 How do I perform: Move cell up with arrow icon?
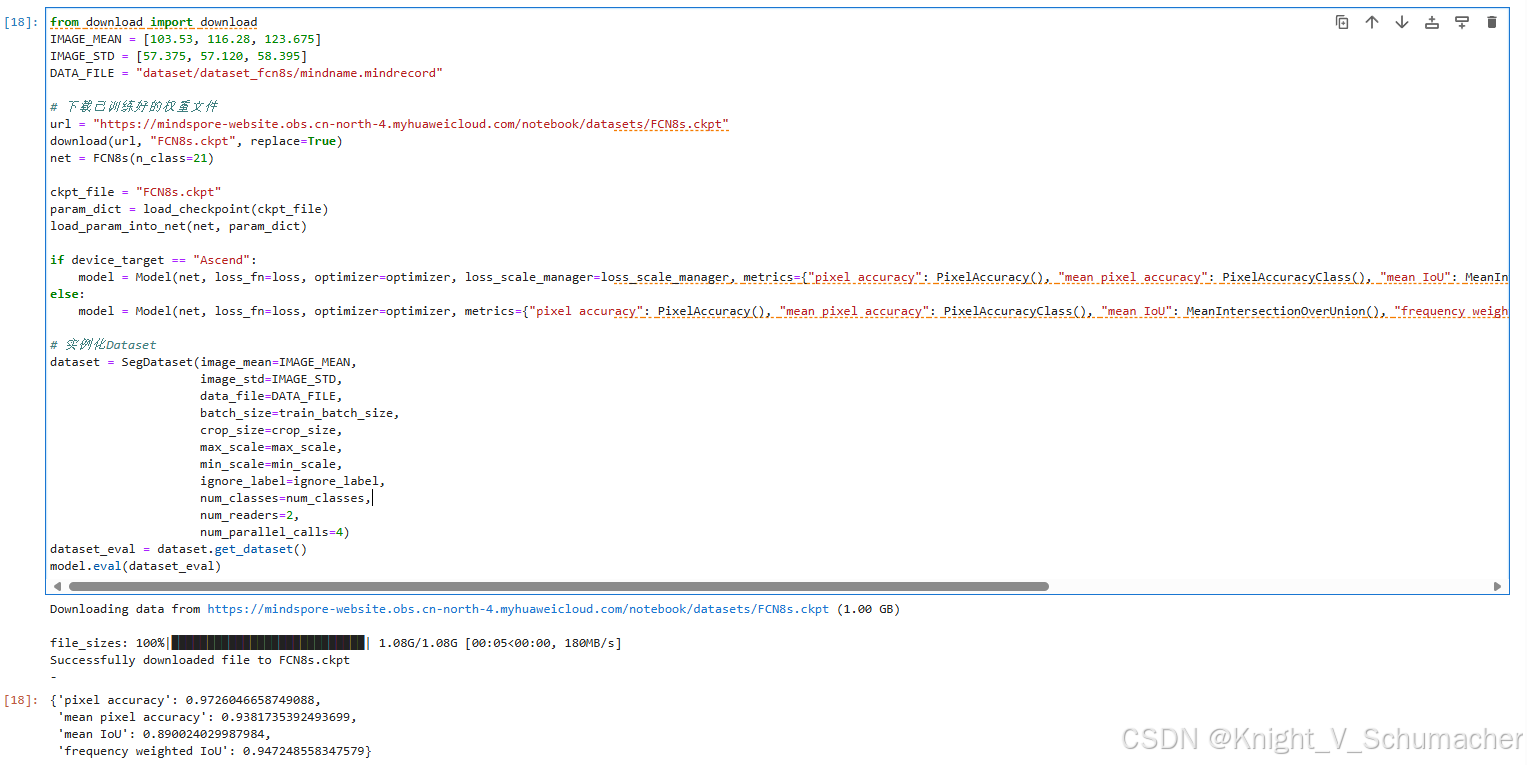1372,22
